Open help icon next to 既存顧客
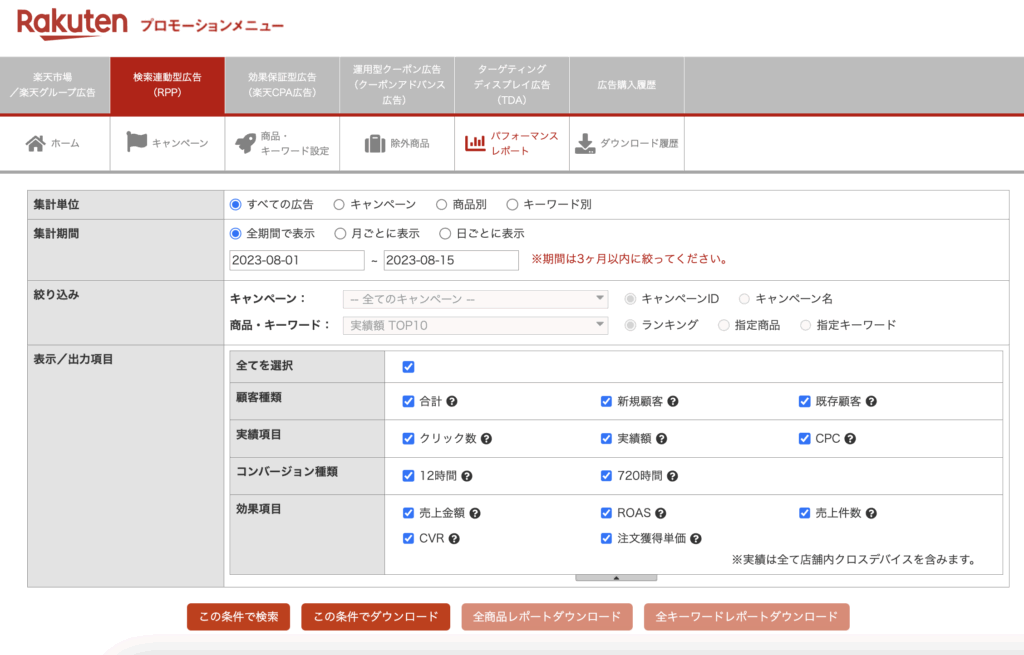 coord(871,402)
